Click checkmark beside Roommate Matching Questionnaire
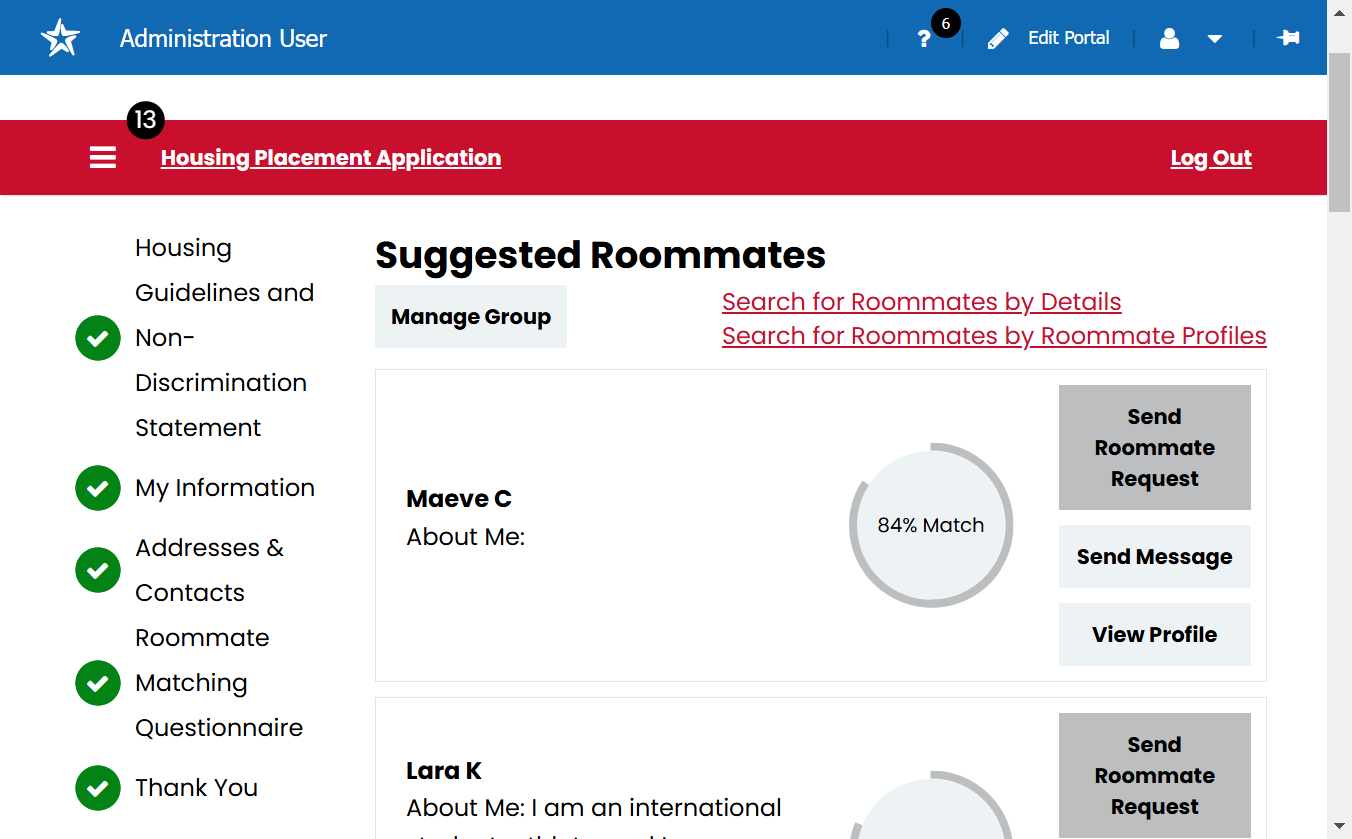Viewport: 1352px width, 839px height. (98, 683)
